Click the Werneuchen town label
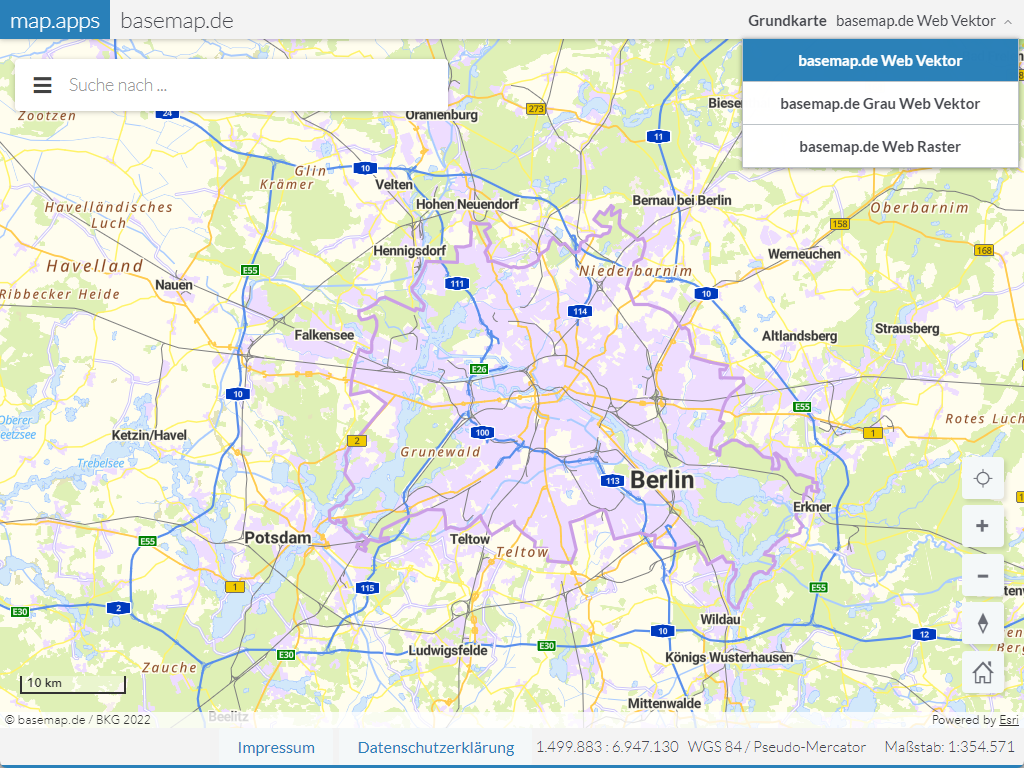This screenshot has height=768, width=1024. point(804,254)
